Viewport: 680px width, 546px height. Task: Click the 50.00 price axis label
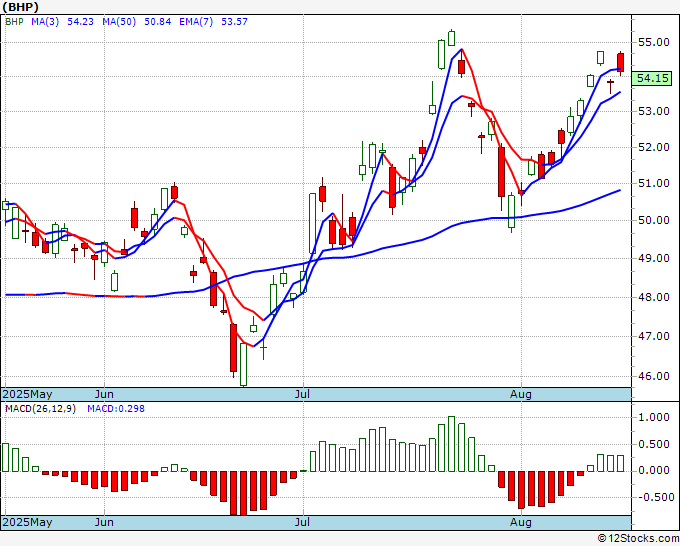pos(654,220)
